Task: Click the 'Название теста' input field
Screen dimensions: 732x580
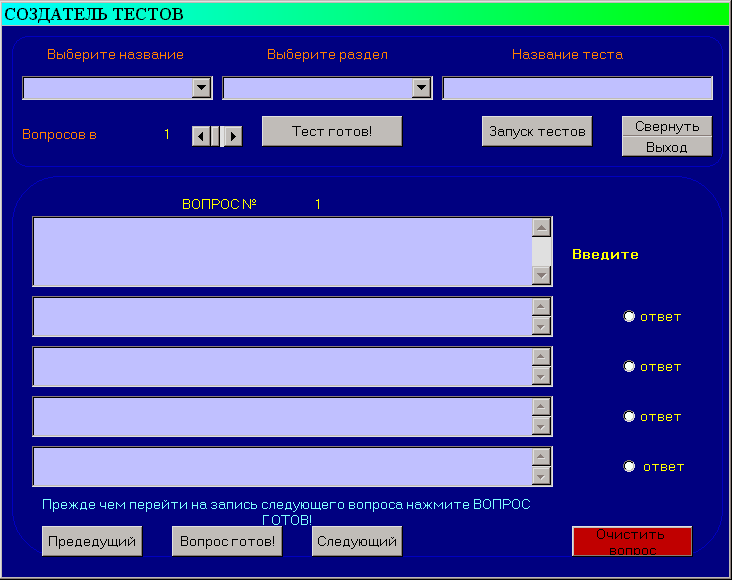Action: pyautogui.click(x=577, y=88)
